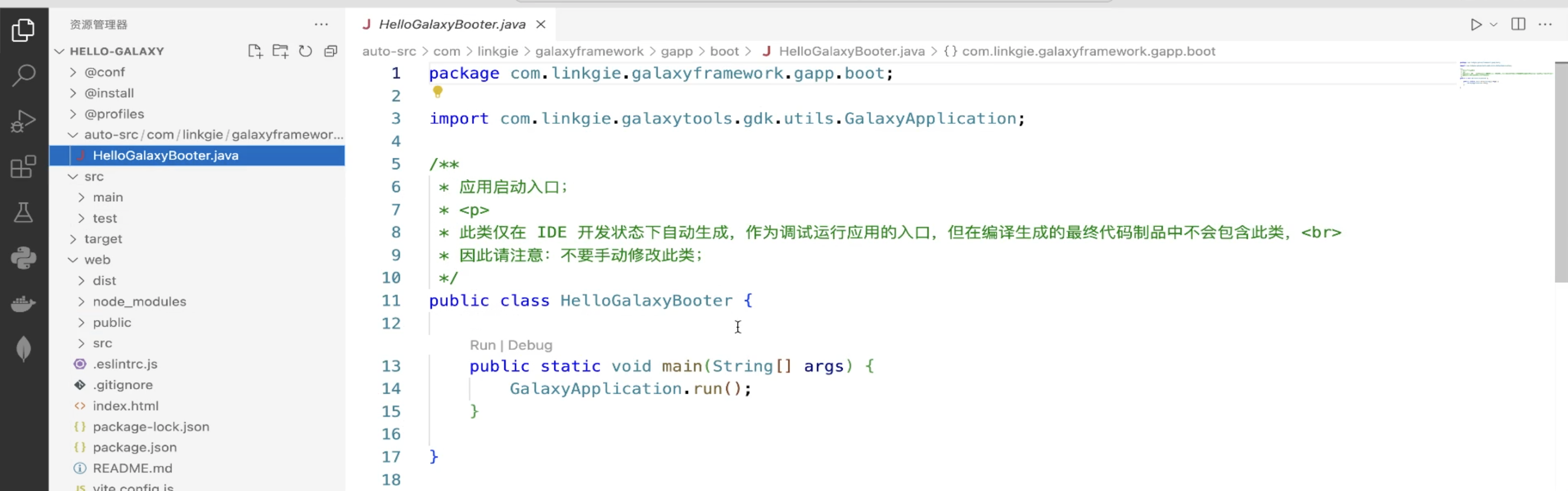Open the Search view in activity bar
1568x491 pixels.
[23, 75]
